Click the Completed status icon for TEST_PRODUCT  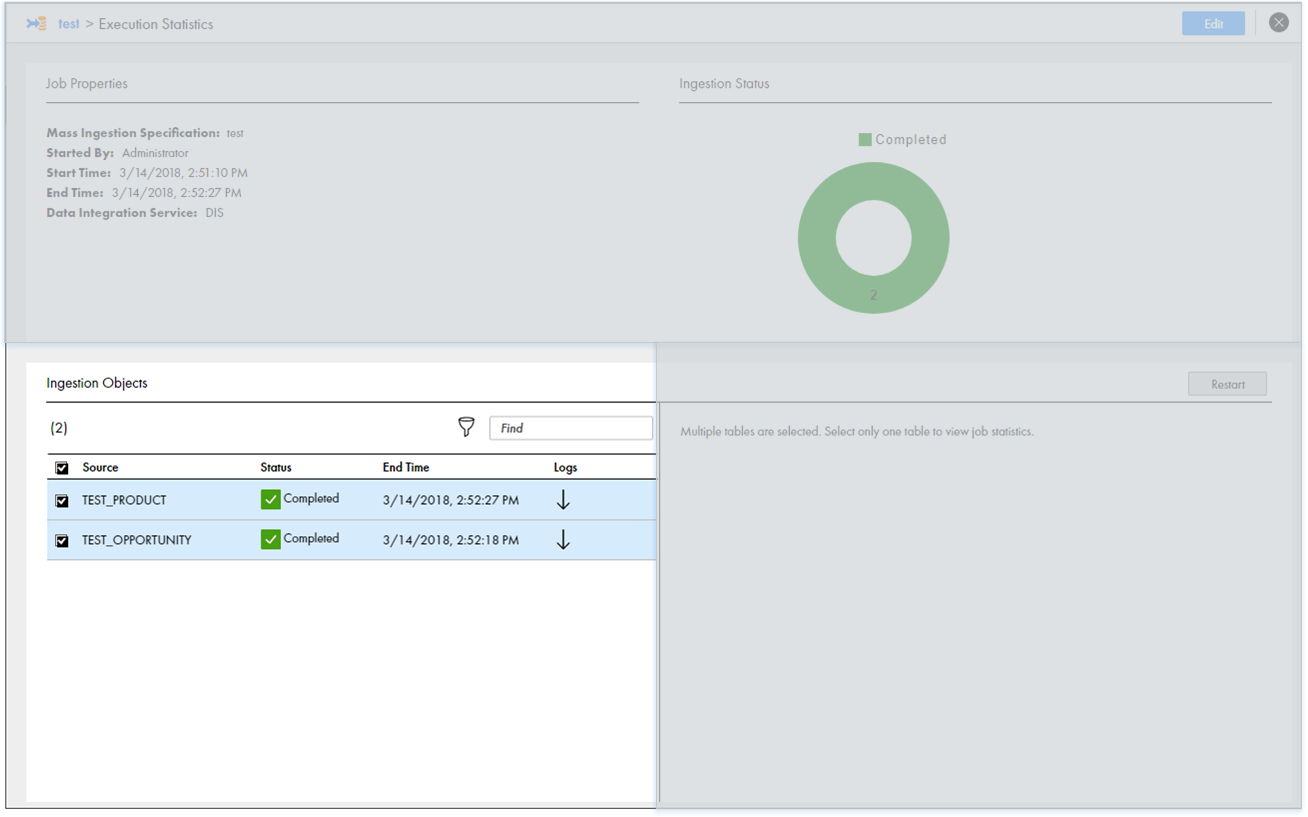tap(270, 499)
